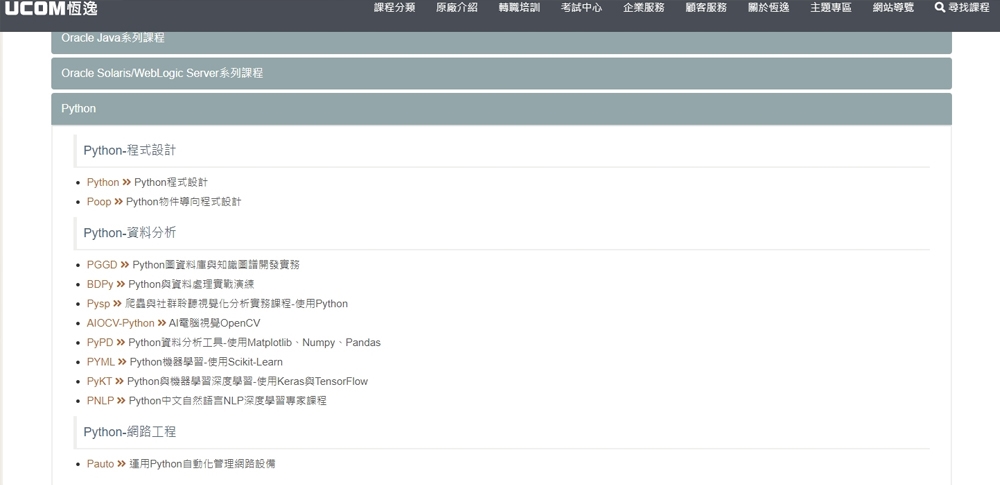Click Python中文自然語言NLP course title
The width and height of the screenshot is (1000, 485).
pos(228,401)
